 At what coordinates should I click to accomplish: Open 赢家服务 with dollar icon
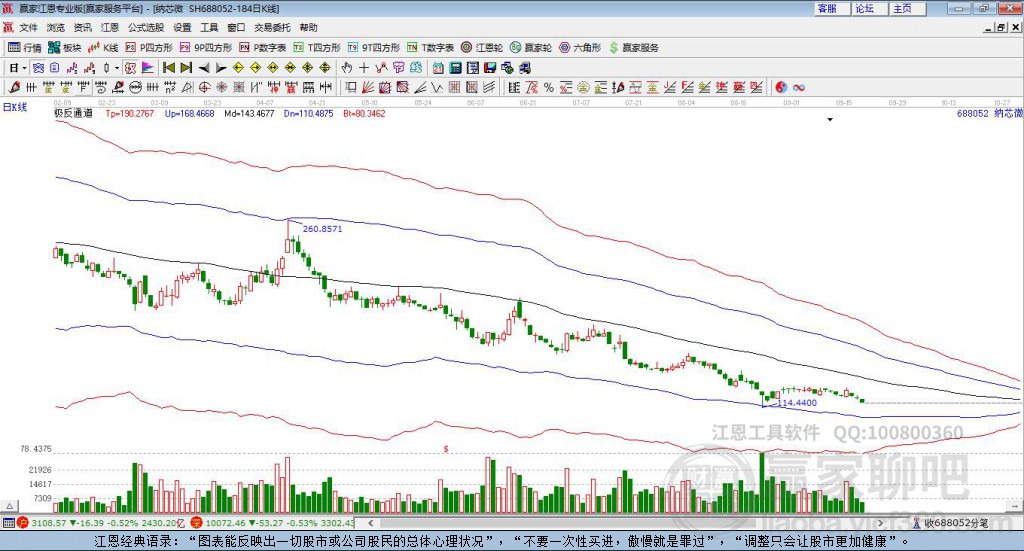tap(633, 48)
